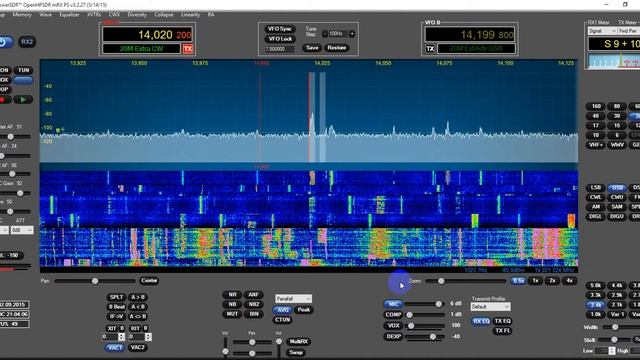
Task: Open the ATT attenuator dropdown
Action: point(22,231)
